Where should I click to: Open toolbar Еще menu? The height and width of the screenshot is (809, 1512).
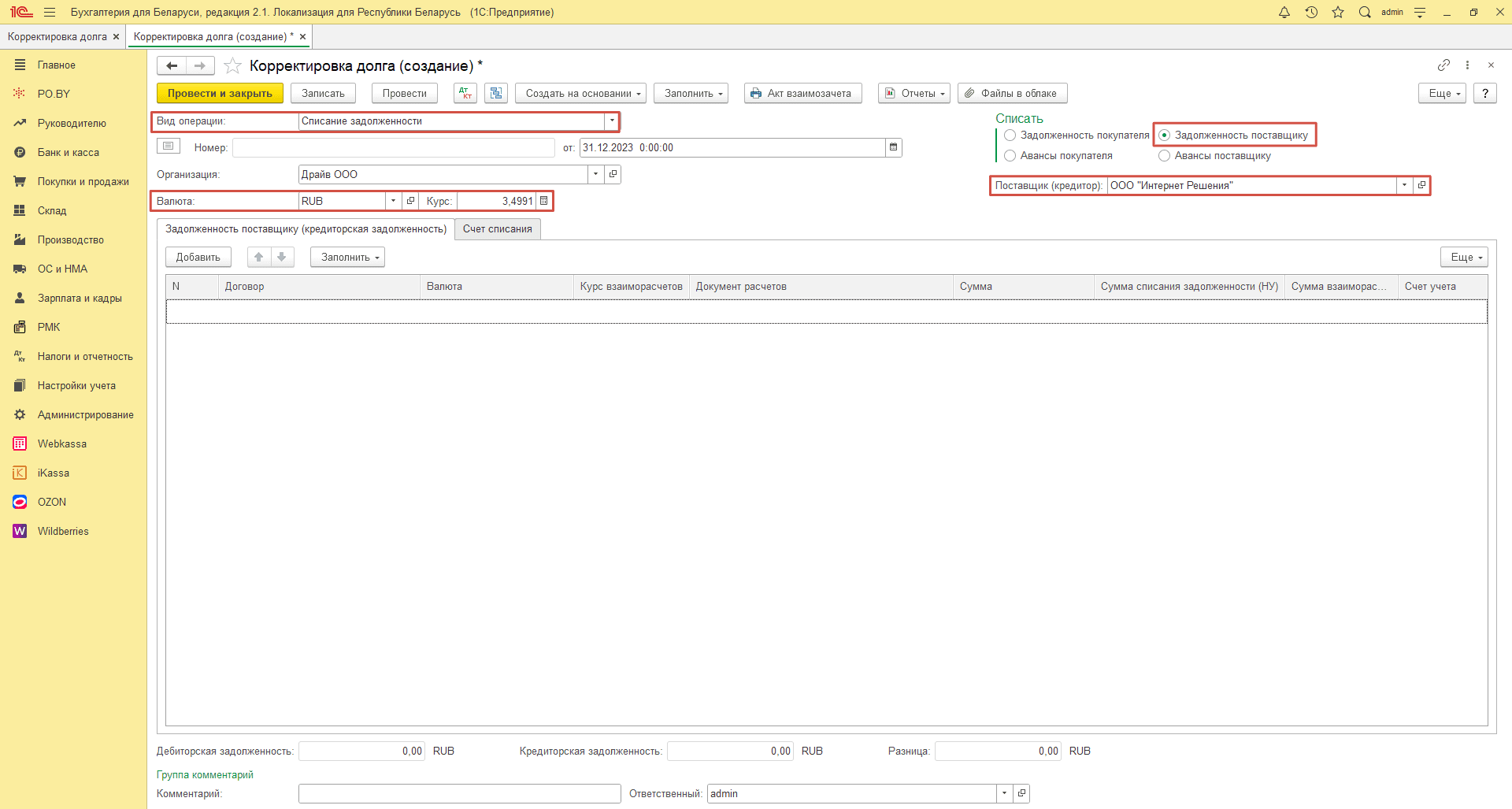tap(1442, 93)
